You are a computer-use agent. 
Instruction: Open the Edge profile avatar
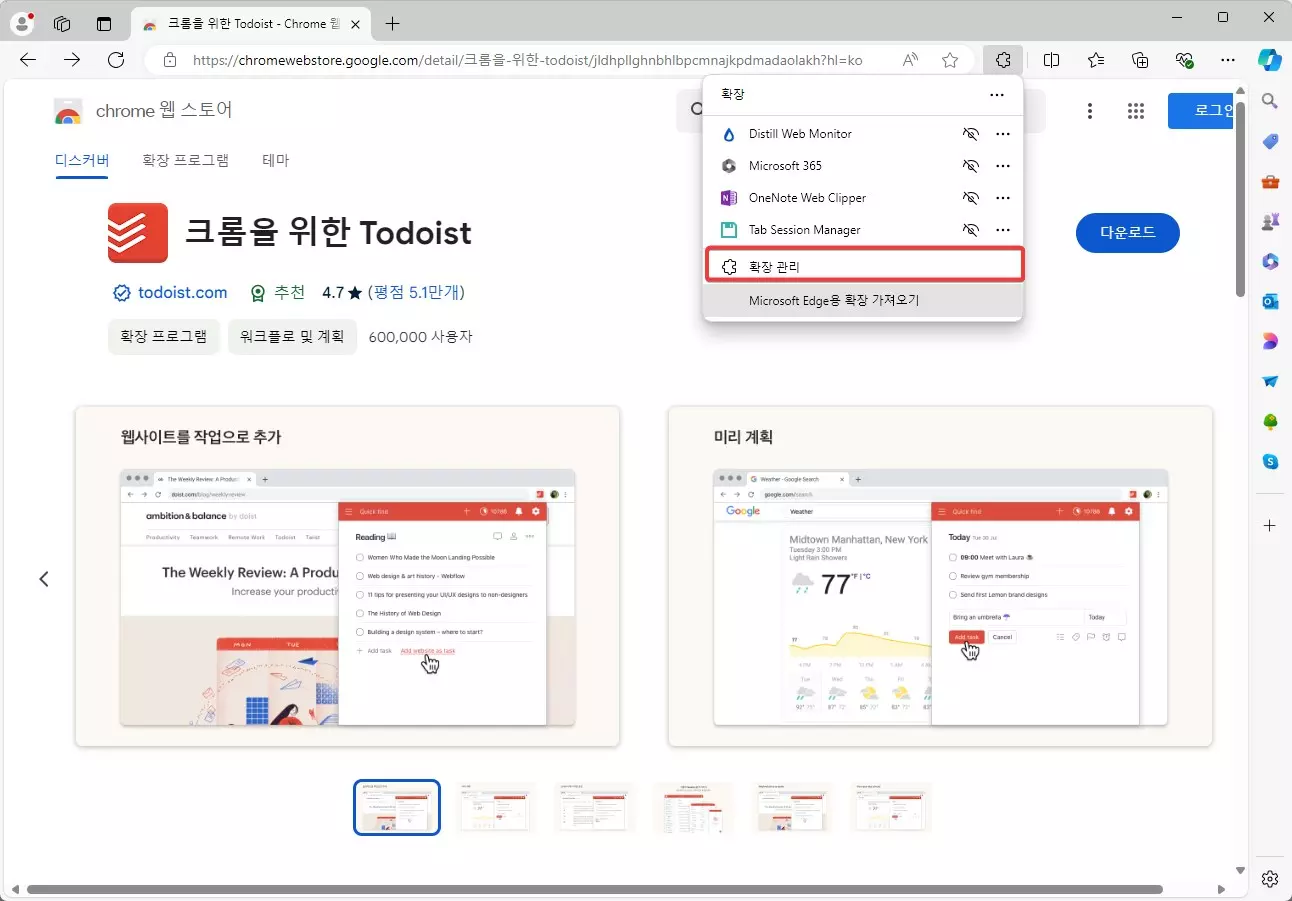point(21,23)
